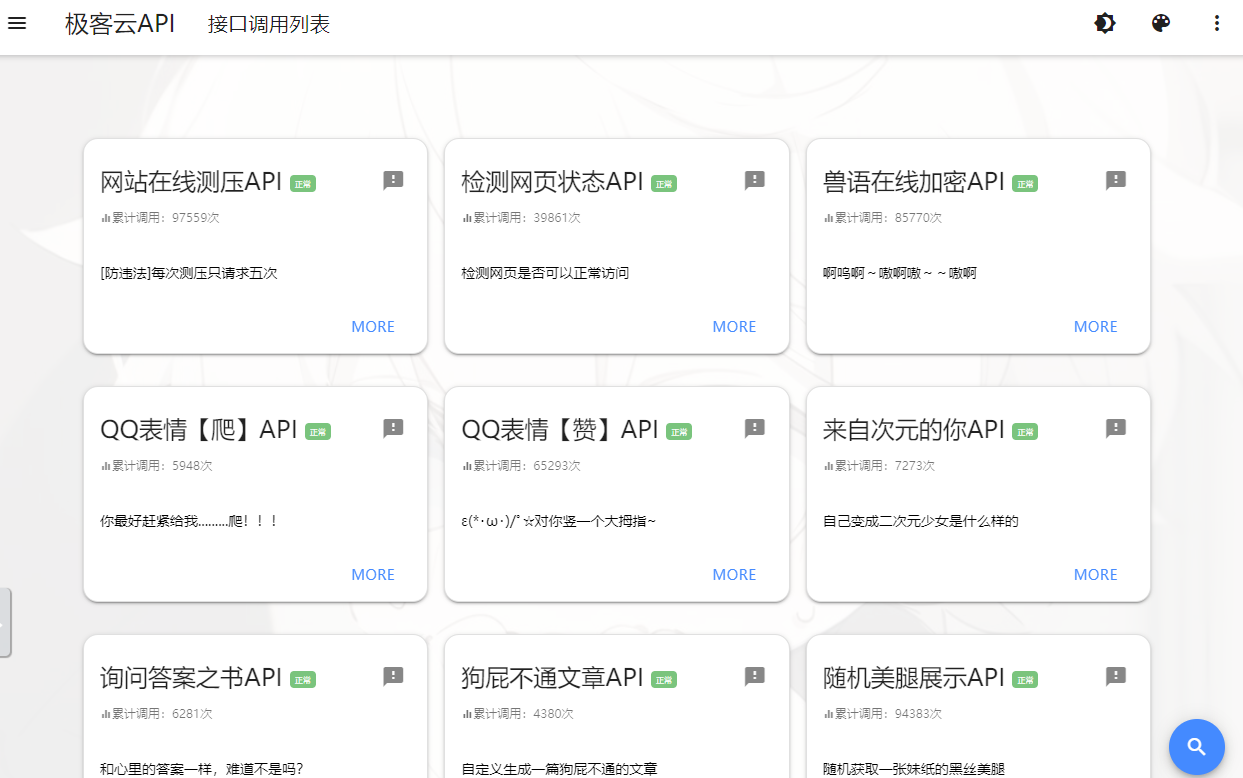Image resolution: width=1243 pixels, height=778 pixels.
Task: Click feedback icon on 来自次元的你API card
Action: pyautogui.click(x=1116, y=428)
